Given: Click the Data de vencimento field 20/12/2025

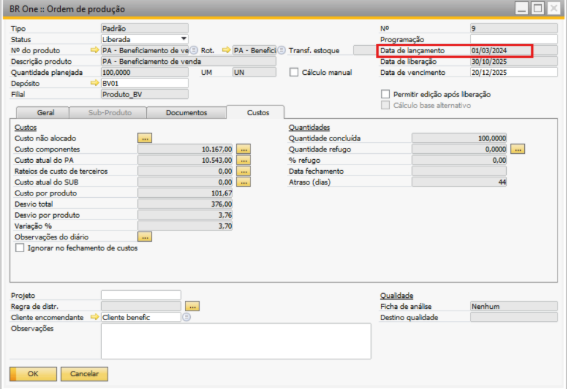Looking at the screenshot, I should (514, 72).
